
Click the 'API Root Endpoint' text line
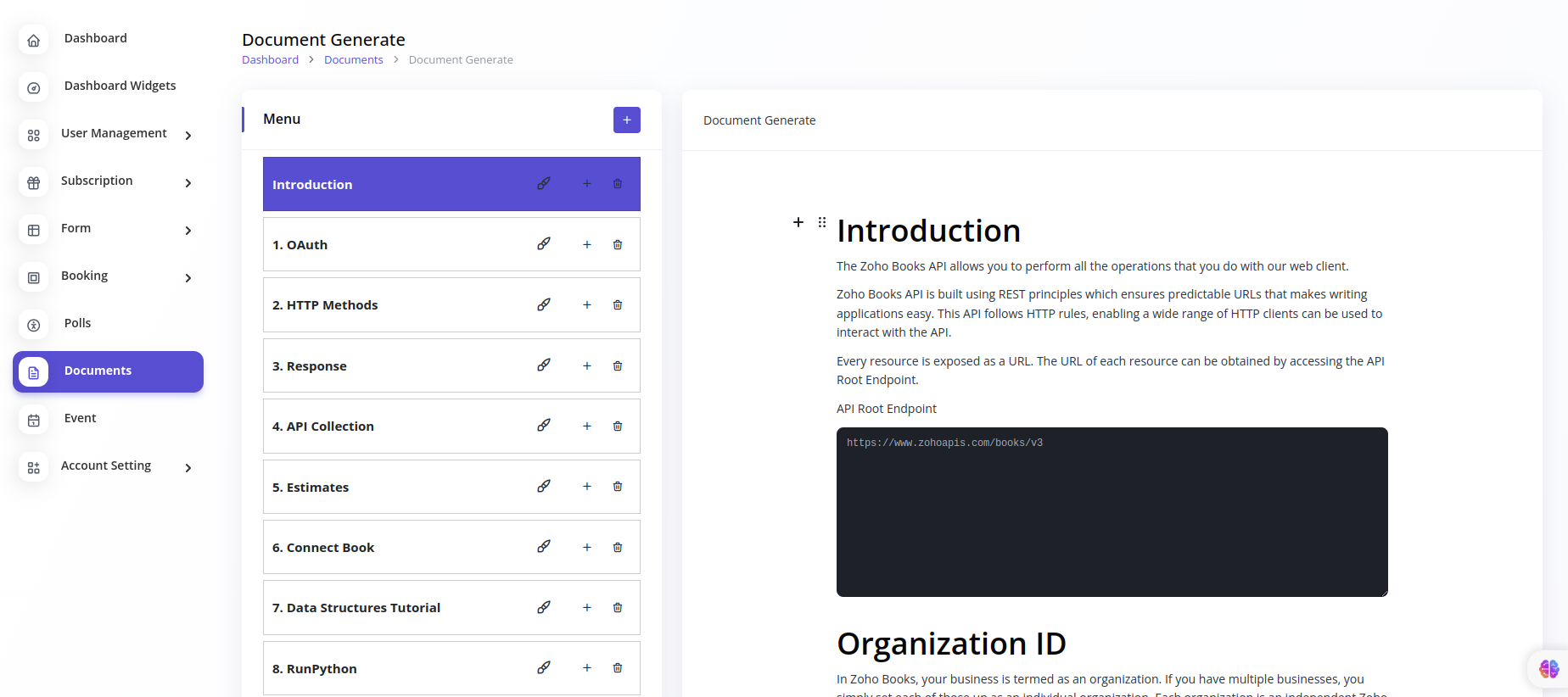point(887,409)
